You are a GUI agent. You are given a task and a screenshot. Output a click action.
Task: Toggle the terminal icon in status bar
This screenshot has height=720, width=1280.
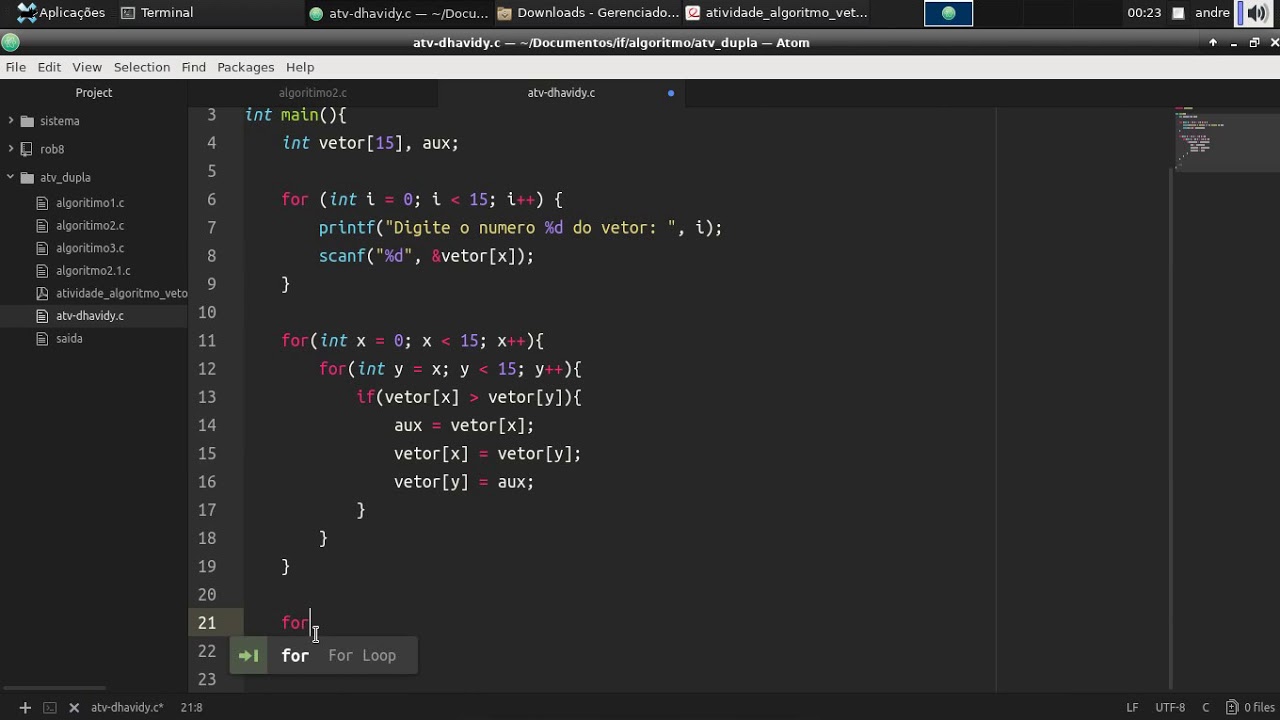(50, 707)
